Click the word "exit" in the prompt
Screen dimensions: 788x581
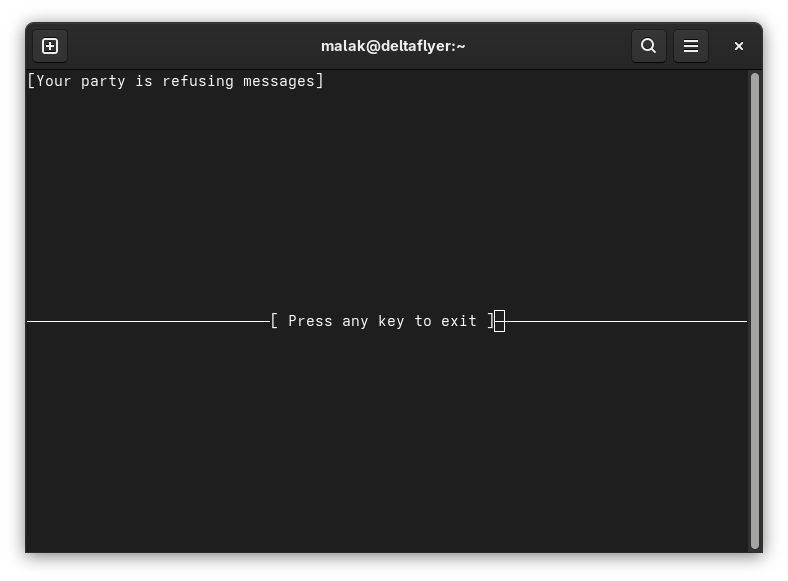[459, 321]
